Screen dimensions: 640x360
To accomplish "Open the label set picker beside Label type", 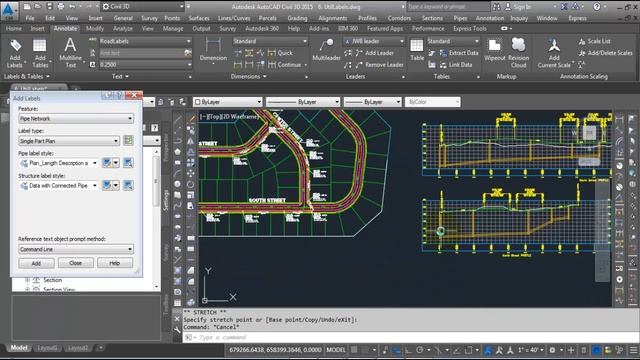I will 128,141.
